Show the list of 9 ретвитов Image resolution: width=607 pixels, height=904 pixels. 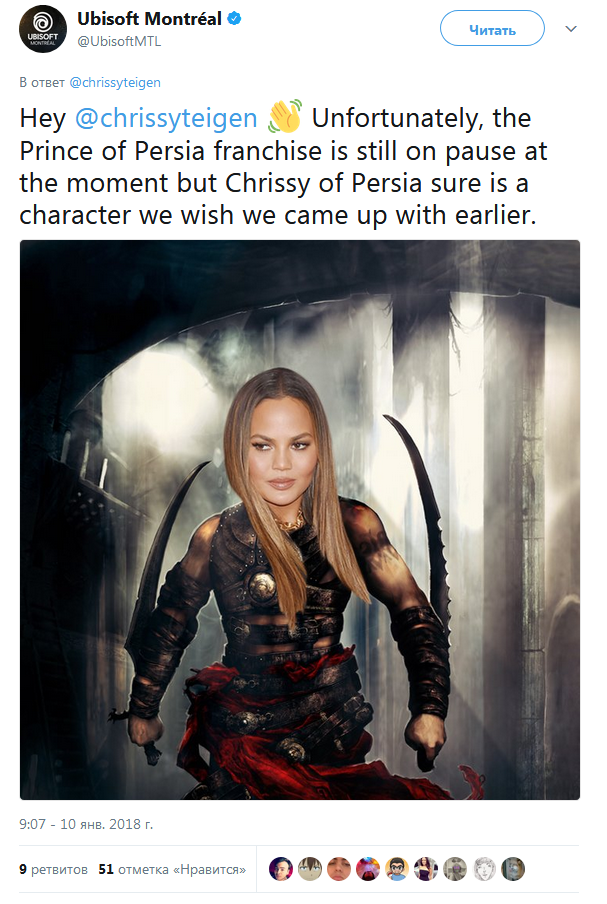pos(53,869)
